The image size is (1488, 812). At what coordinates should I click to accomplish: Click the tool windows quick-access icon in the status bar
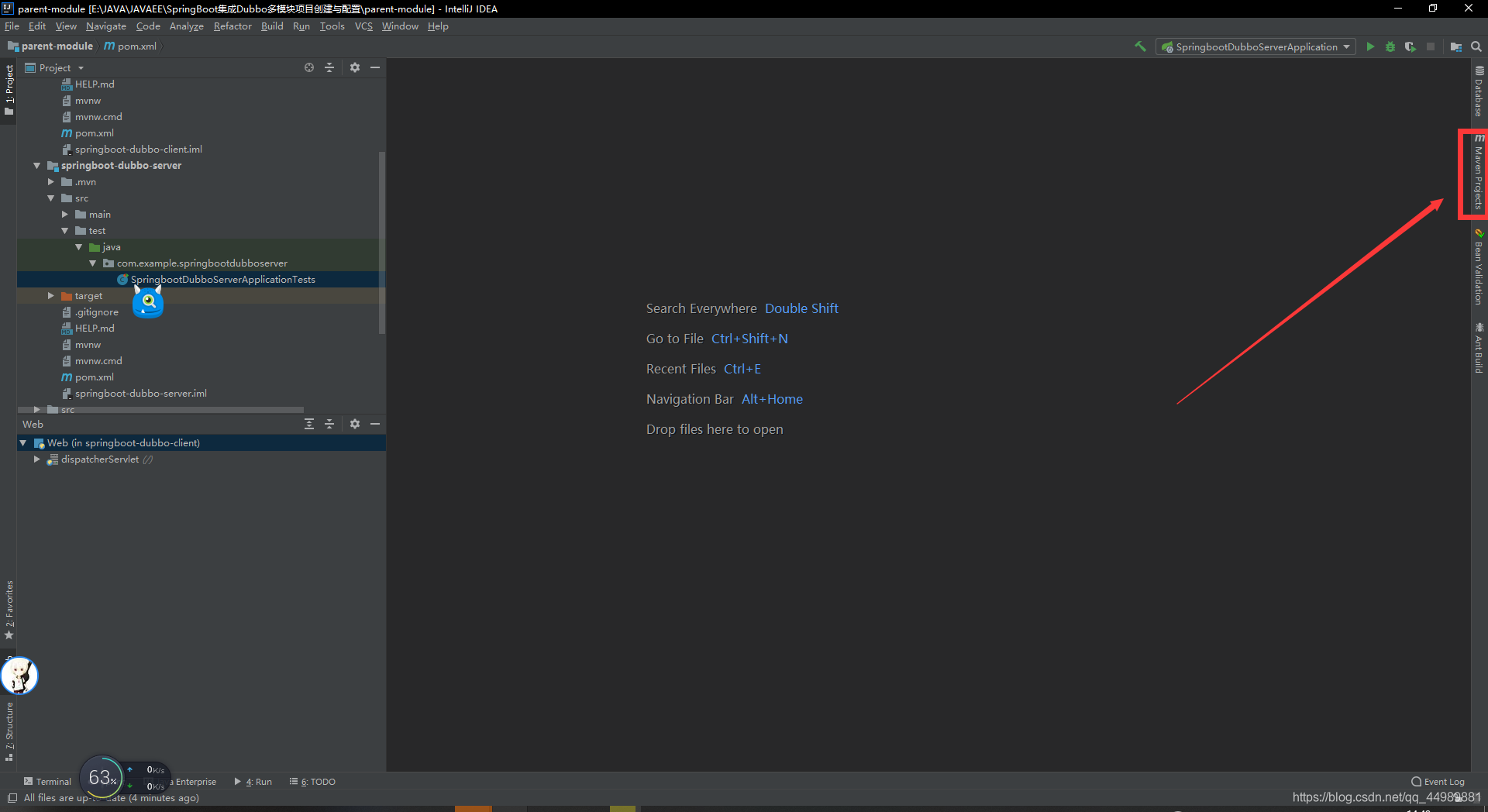(x=12, y=798)
